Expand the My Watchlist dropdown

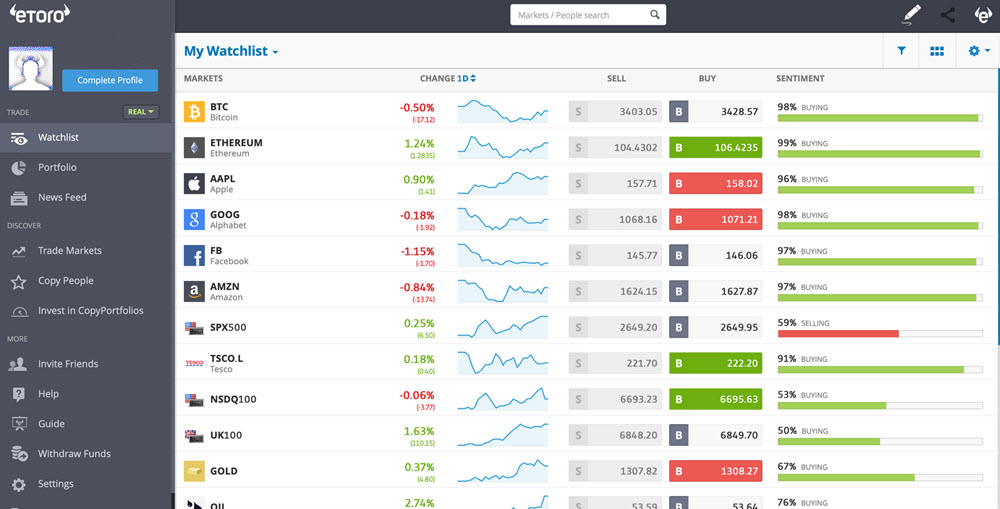tap(231, 51)
